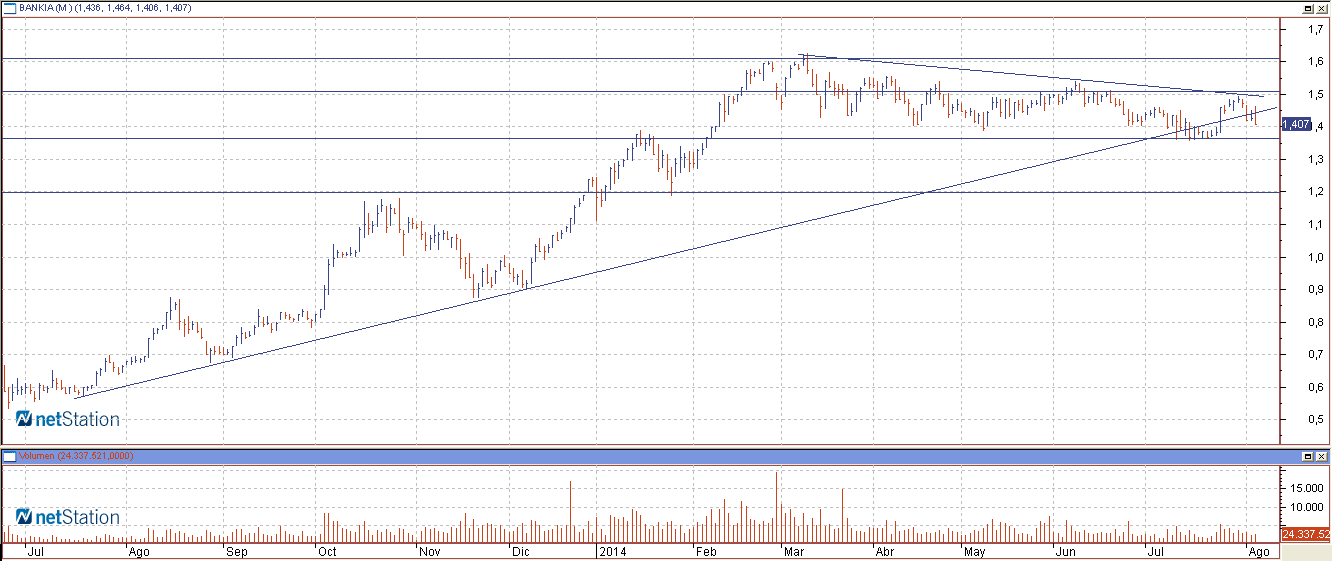Image resolution: width=1332 pixels, height=561 pixels.
Task: Click the netStation logo in price chart
Action: 68,419
